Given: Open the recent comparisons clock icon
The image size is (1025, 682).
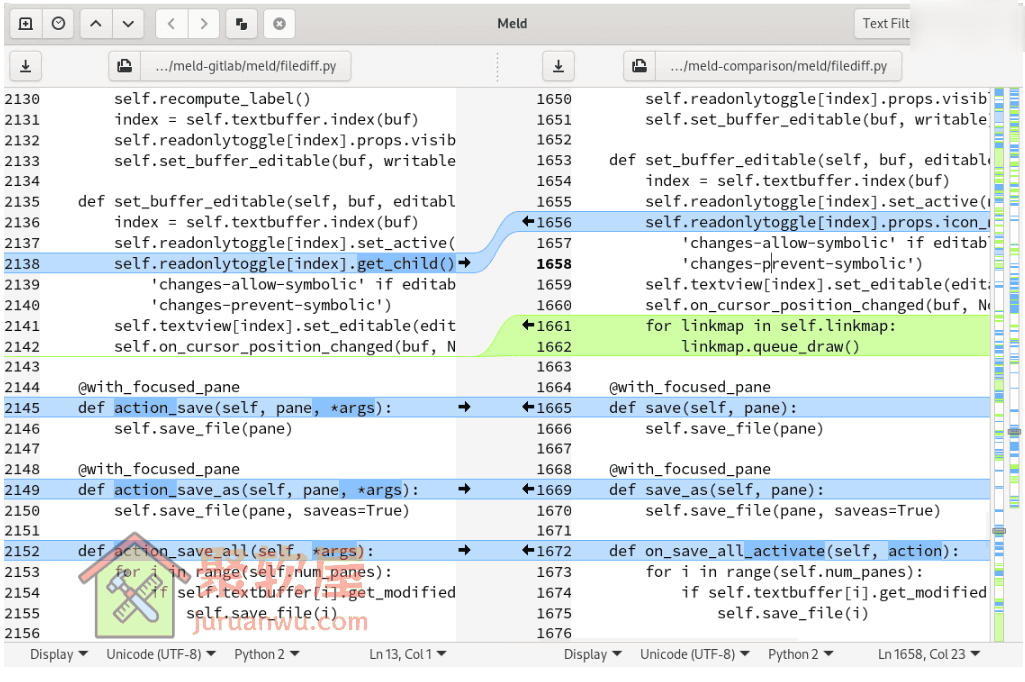Looking at the screenshot, I should point(58,24).
